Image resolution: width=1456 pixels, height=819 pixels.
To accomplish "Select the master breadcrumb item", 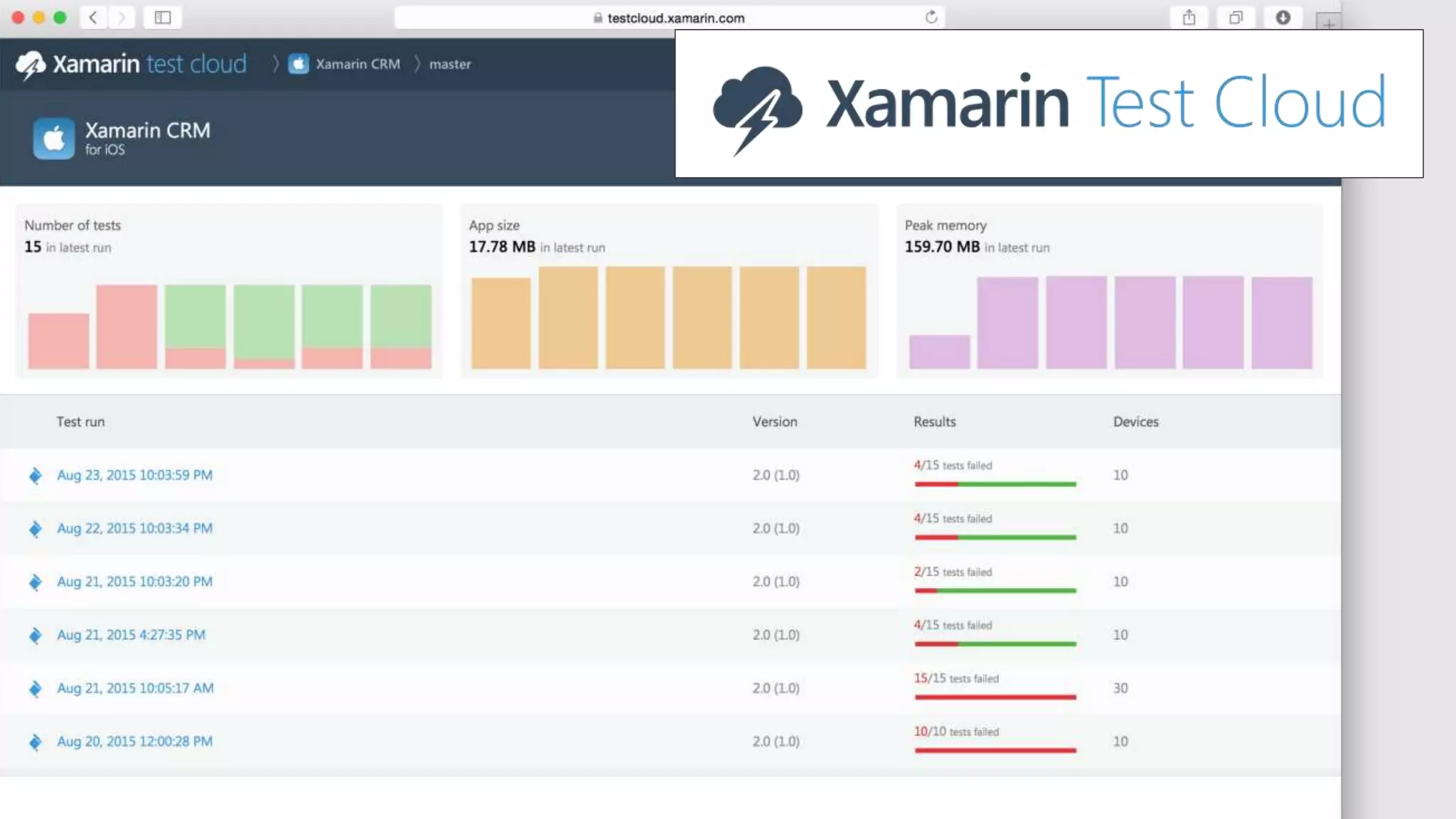I will tap(450, 64).
